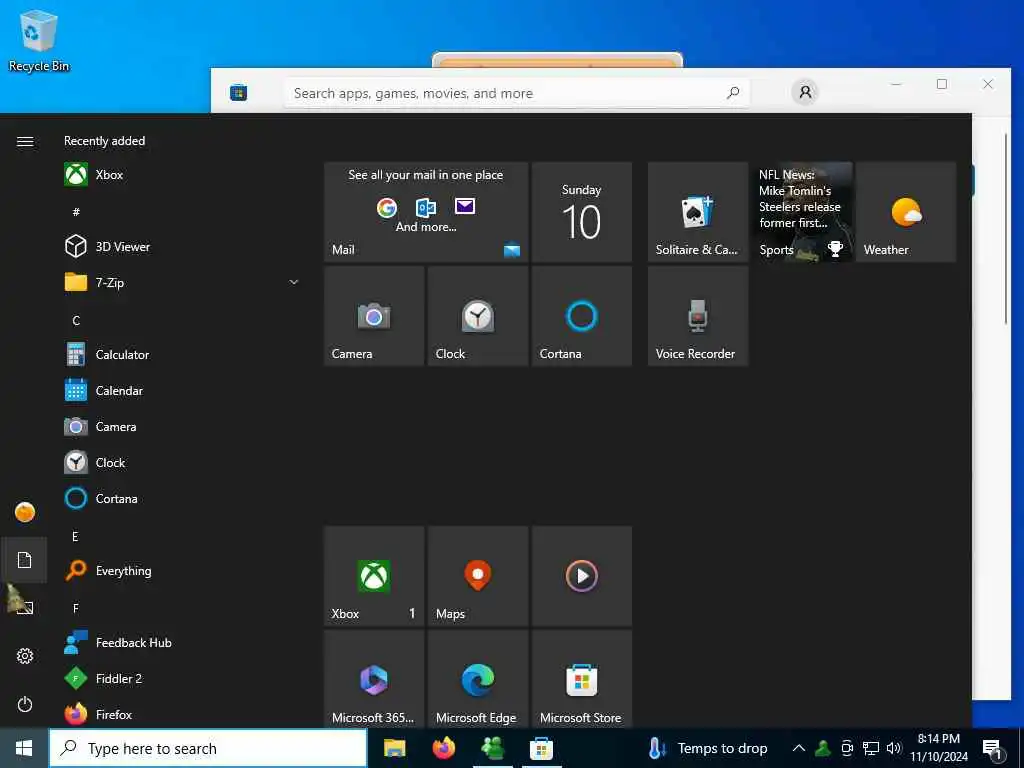Open the Sunday 10 calendar tile
Viewport: 1024px width, 768px height.
pos(582,212)
